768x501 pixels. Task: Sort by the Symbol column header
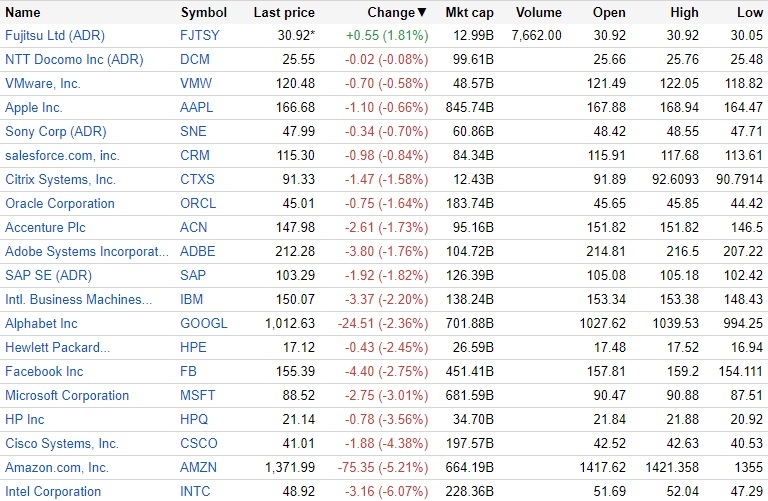[203, 13]
